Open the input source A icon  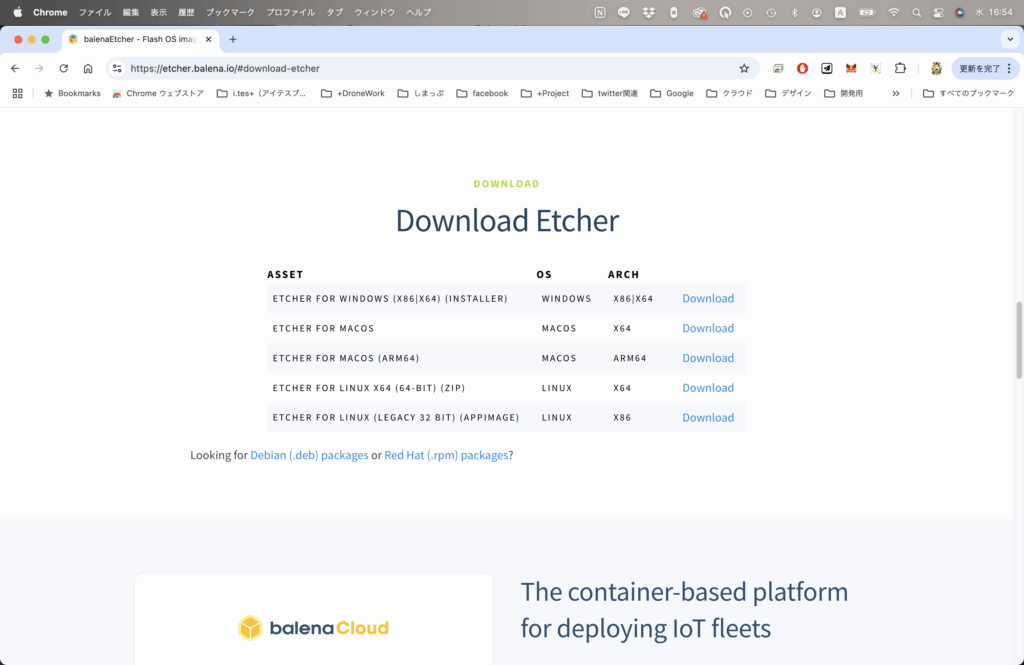[x=840, y=12]
